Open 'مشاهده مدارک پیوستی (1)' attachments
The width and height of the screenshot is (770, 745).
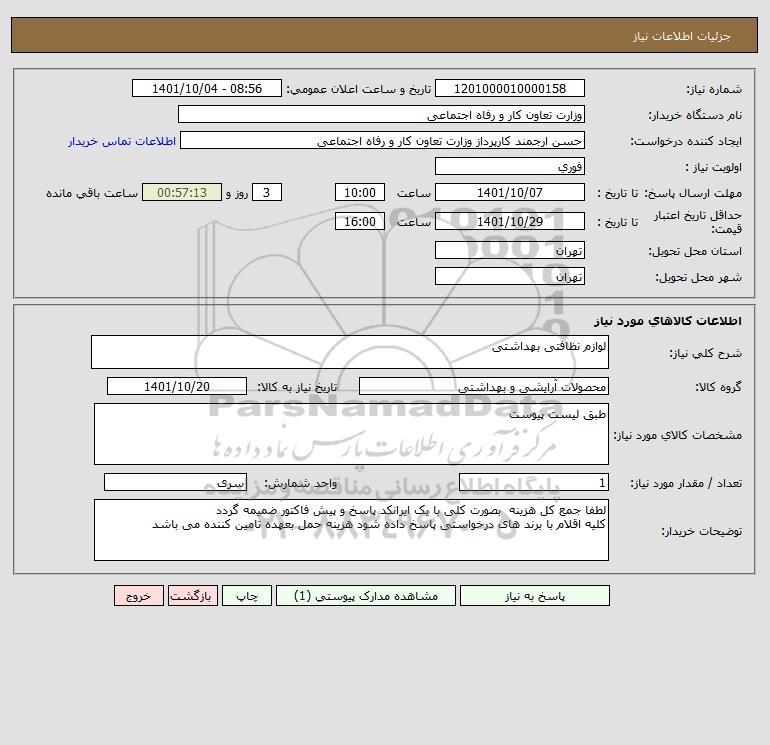coord(366,596)
